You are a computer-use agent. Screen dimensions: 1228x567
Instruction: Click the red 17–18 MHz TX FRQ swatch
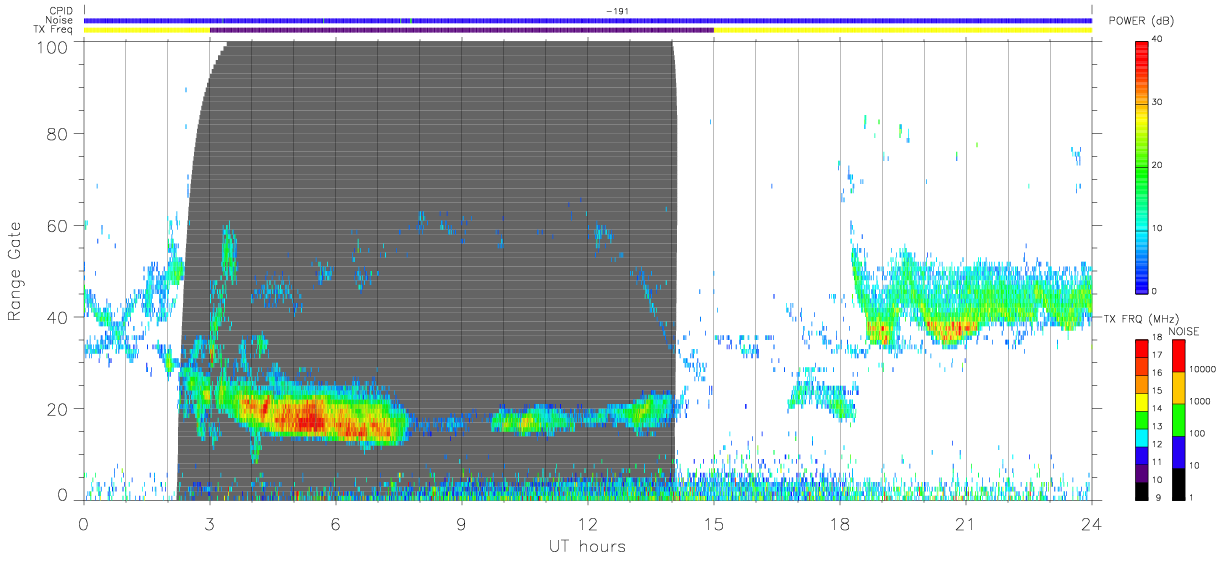1142,348
